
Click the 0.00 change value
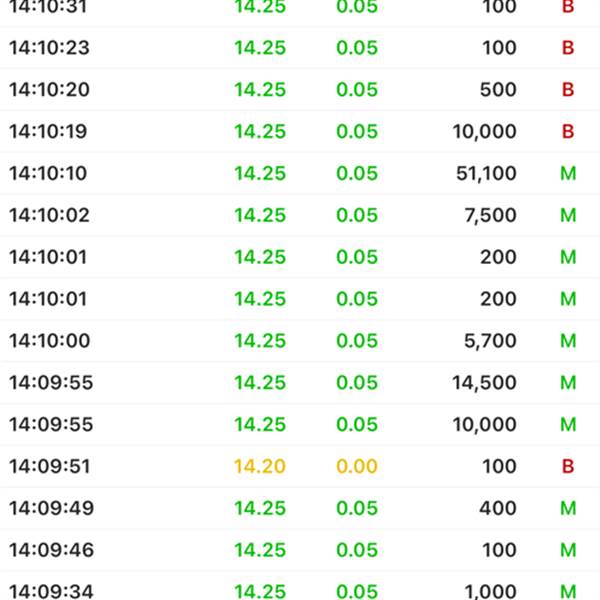click(x=357, y=467)
